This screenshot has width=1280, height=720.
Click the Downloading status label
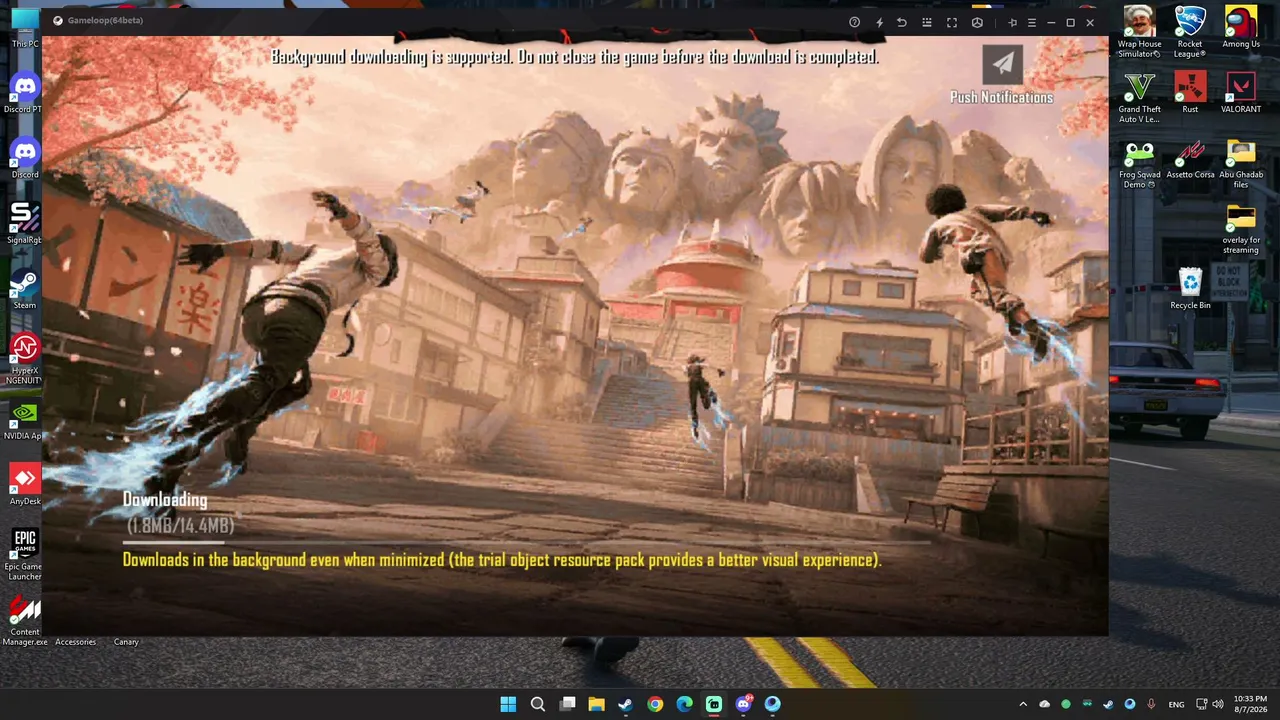click(x=165, y=500)
